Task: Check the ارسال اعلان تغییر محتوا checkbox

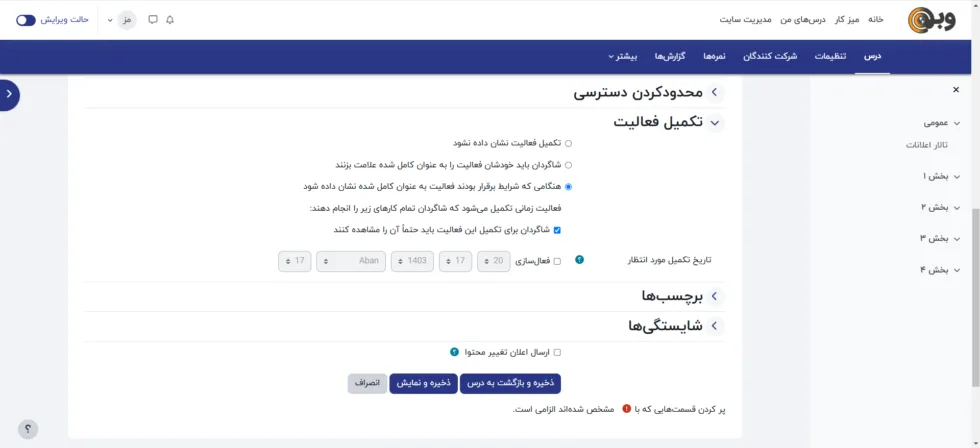Action: coord(557,352)
